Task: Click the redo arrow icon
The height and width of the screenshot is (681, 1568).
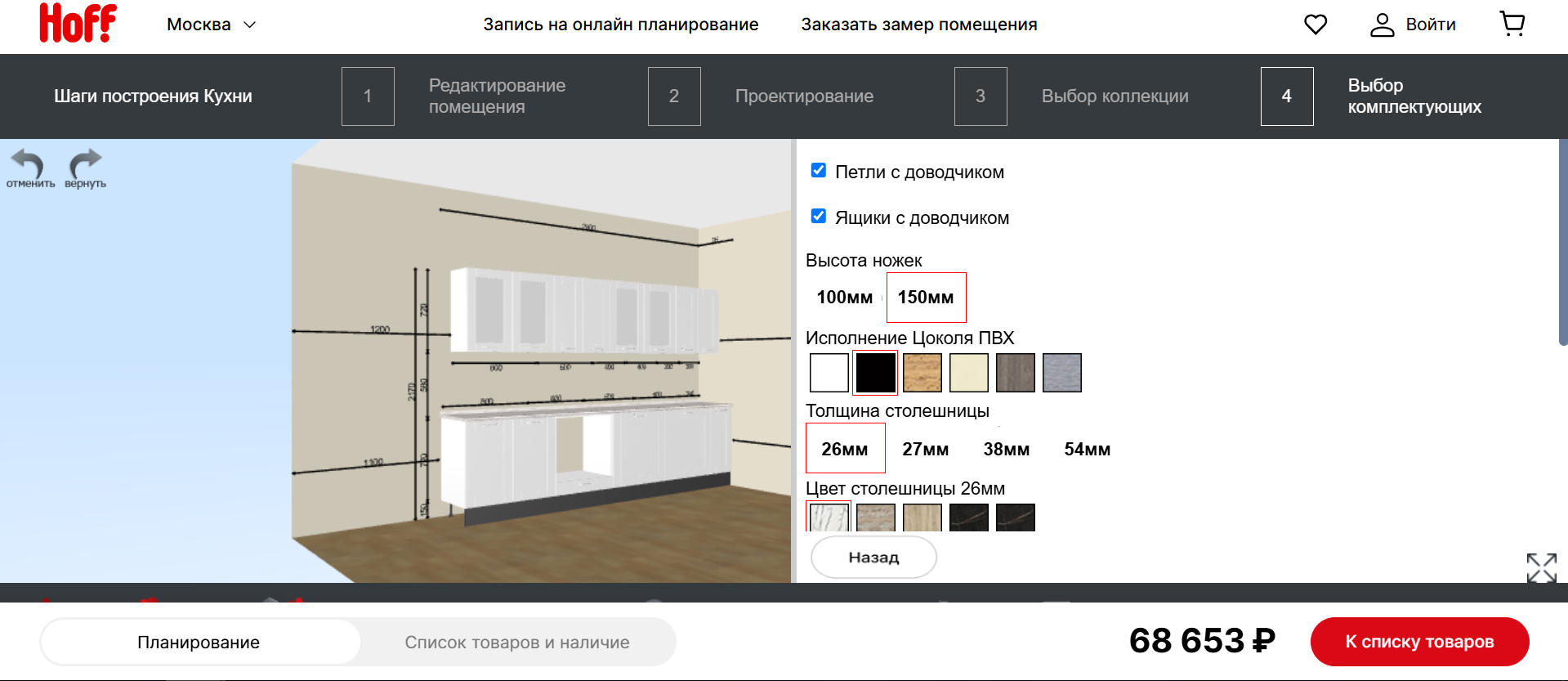Action: pyautogui.click(x=85, y=164)
